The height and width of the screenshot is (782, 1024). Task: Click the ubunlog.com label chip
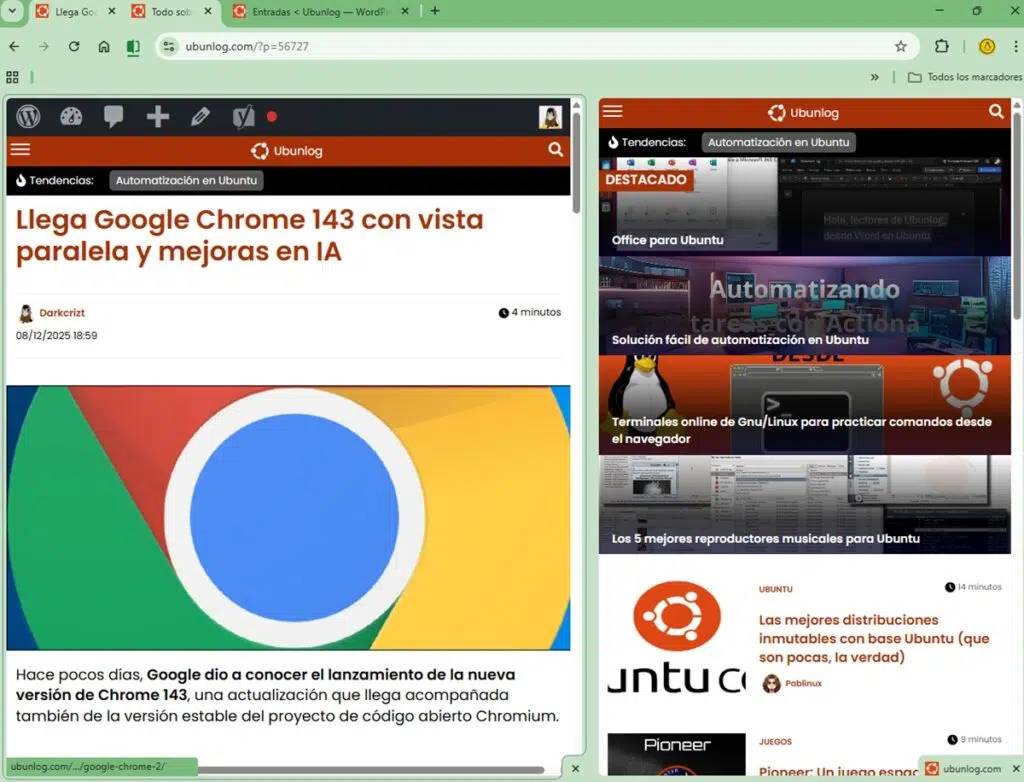(x=964, y=769)
